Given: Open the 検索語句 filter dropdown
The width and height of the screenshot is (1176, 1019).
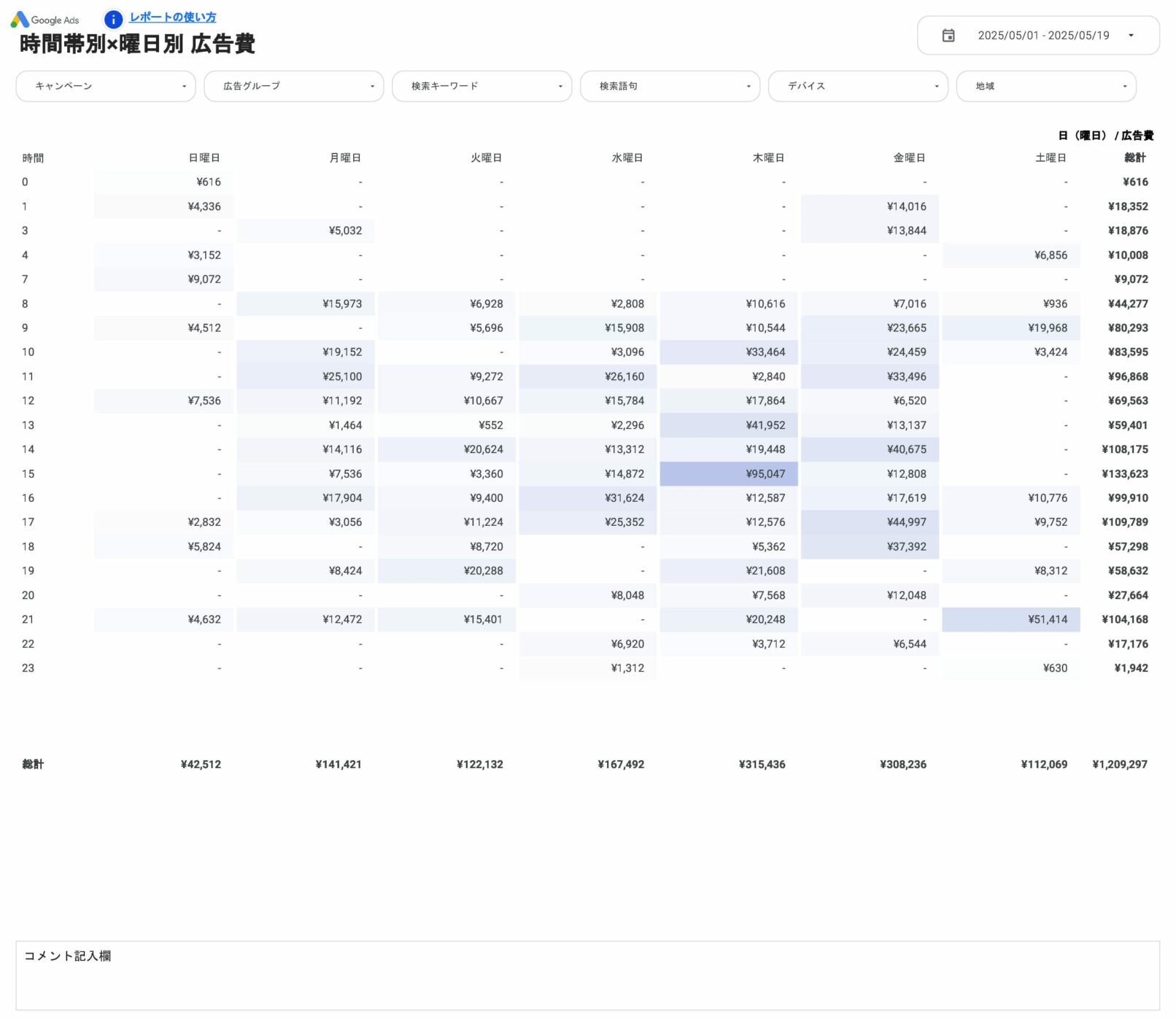Looking at the screenshot, I should coord(670,86).
